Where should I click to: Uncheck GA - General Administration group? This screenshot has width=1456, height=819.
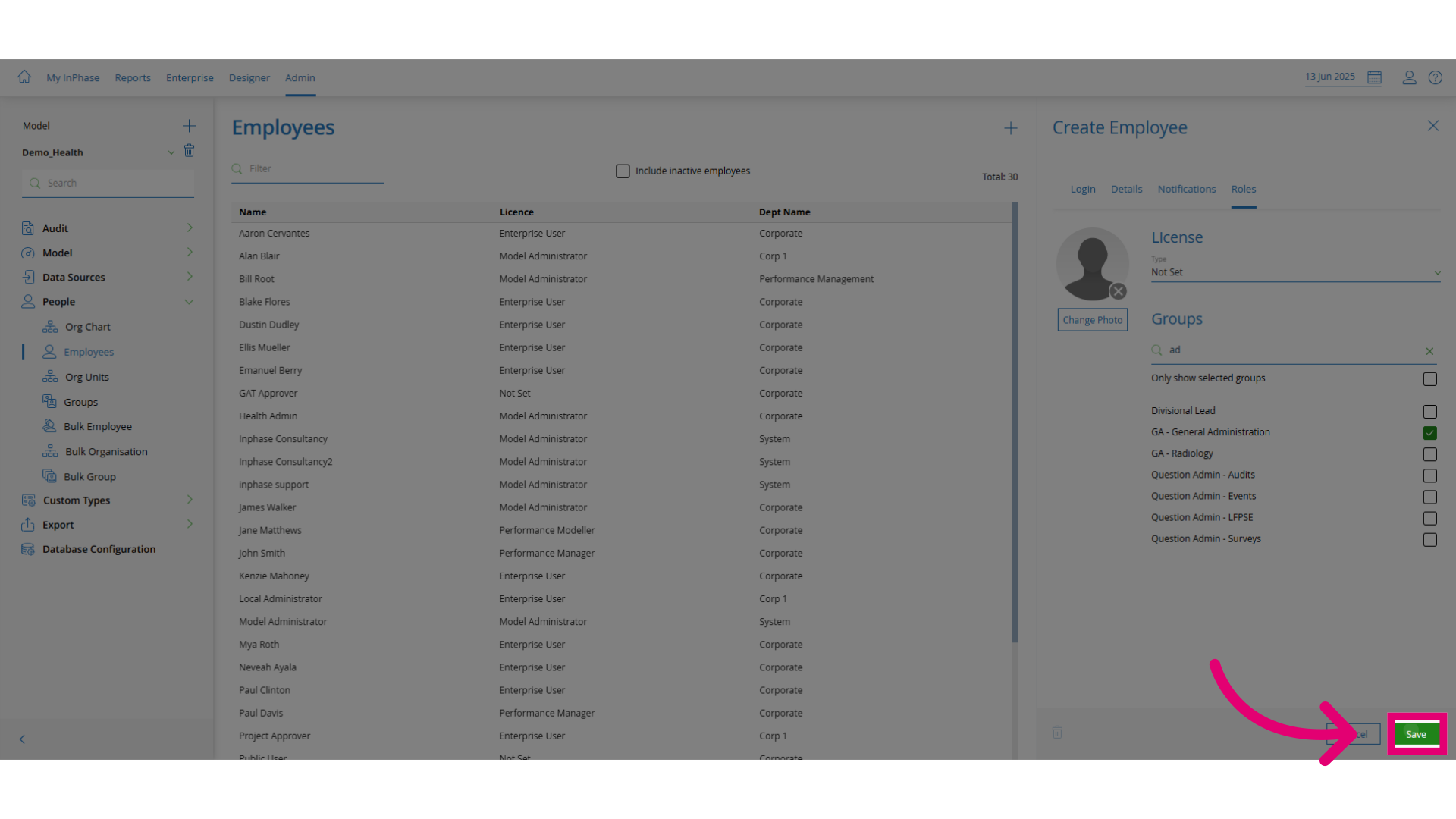click(x=1429, y=433)
